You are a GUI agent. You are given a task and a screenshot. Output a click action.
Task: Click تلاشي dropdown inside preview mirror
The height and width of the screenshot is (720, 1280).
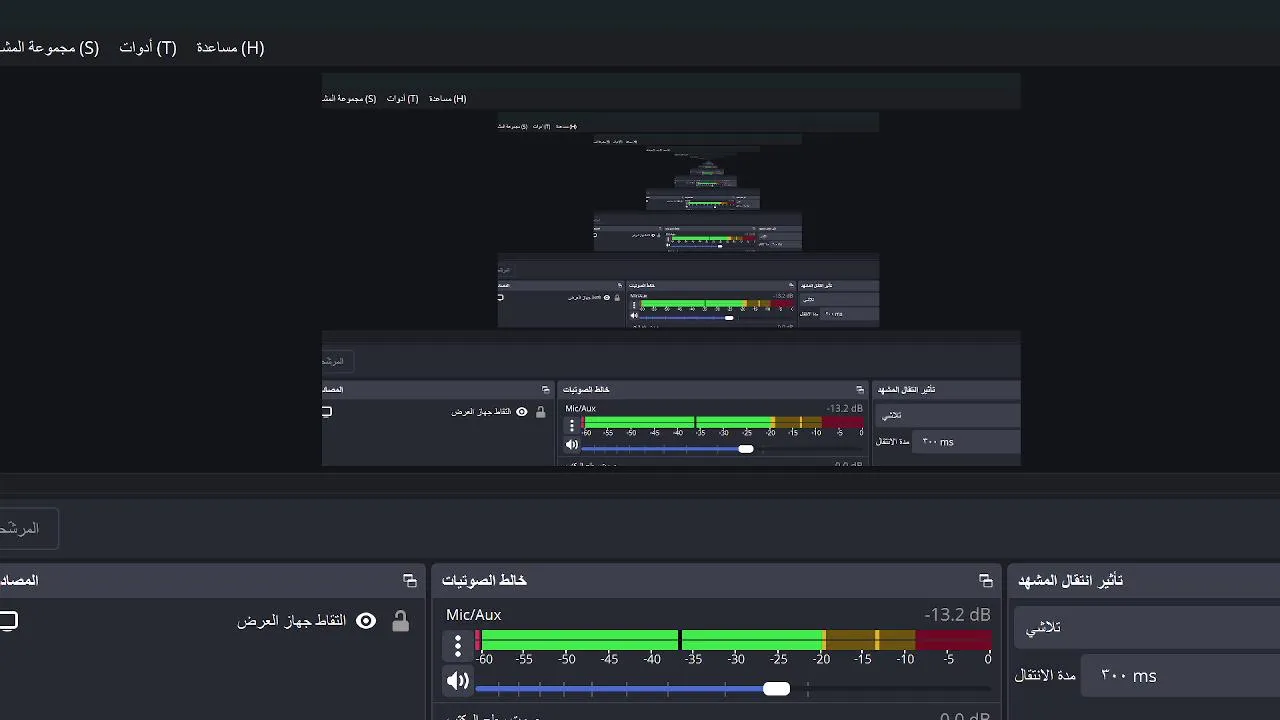pyautogui.click(x=948, y=415)
